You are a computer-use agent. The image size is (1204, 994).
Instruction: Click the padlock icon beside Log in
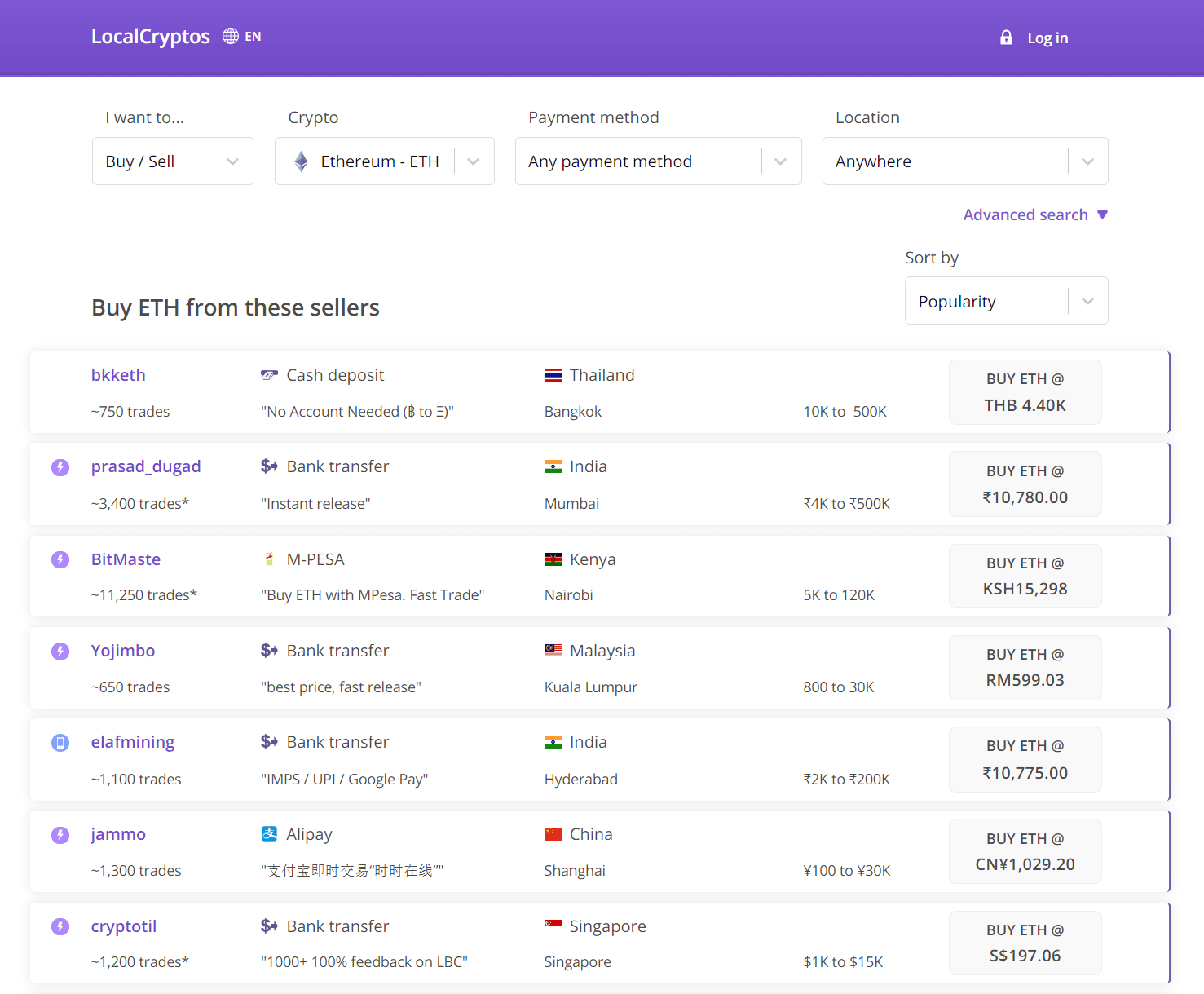[x=1005, y=38]
